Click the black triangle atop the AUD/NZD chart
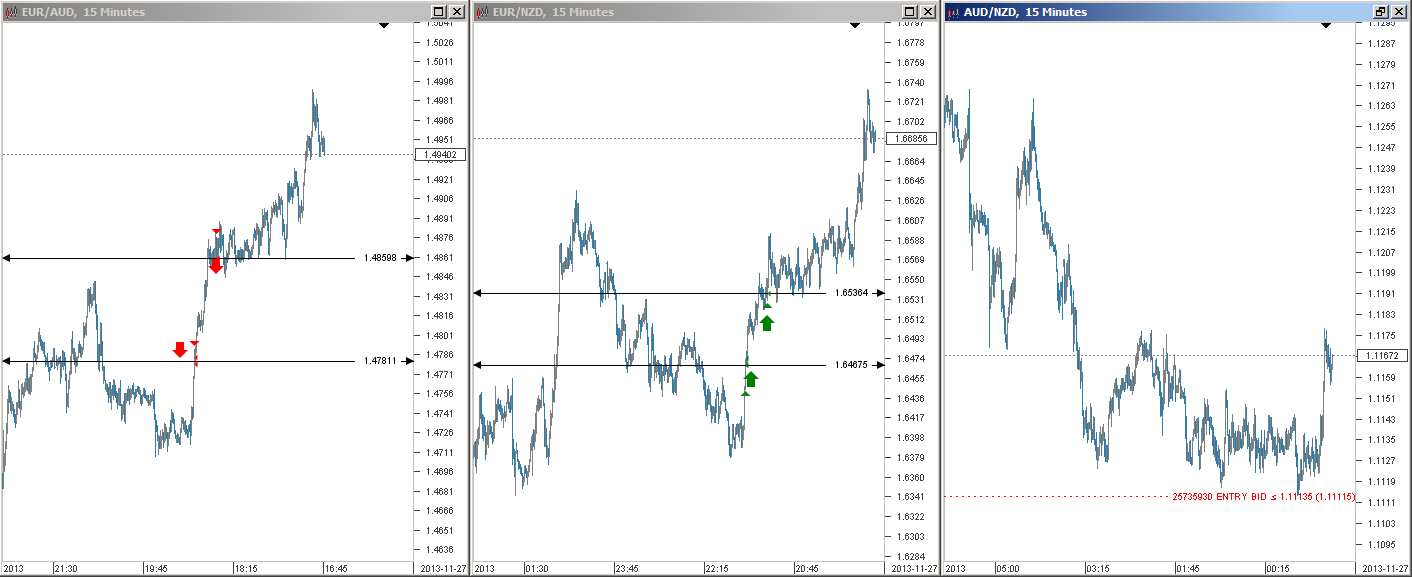 click(1326, 25)
